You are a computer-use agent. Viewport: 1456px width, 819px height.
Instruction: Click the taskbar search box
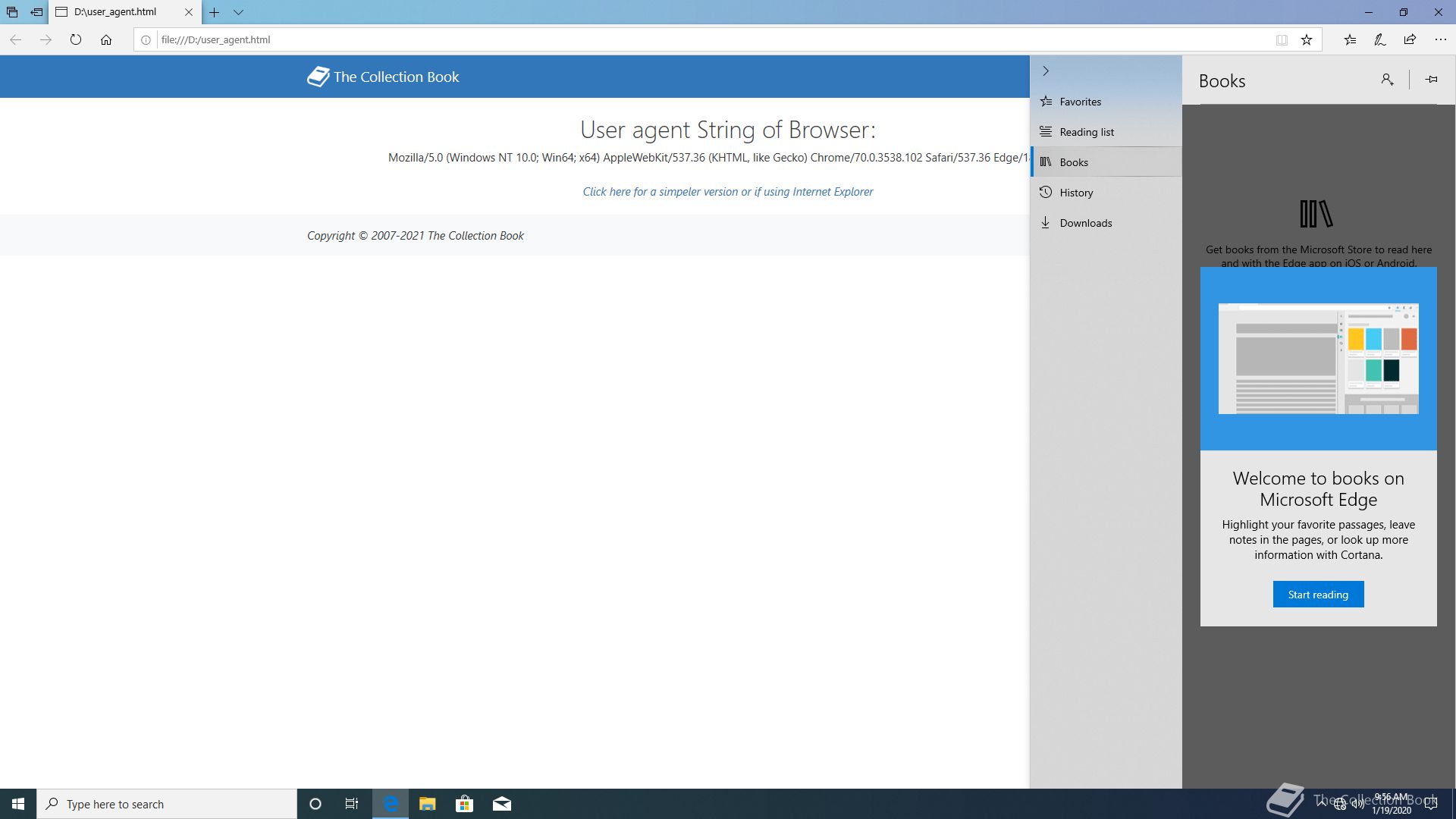(167, 804)
